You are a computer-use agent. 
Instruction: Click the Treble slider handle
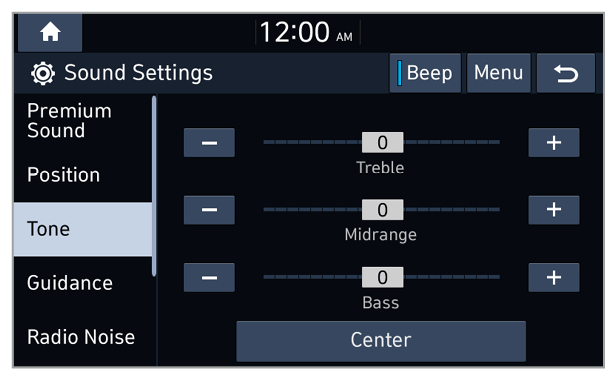[x=382, y=143]
